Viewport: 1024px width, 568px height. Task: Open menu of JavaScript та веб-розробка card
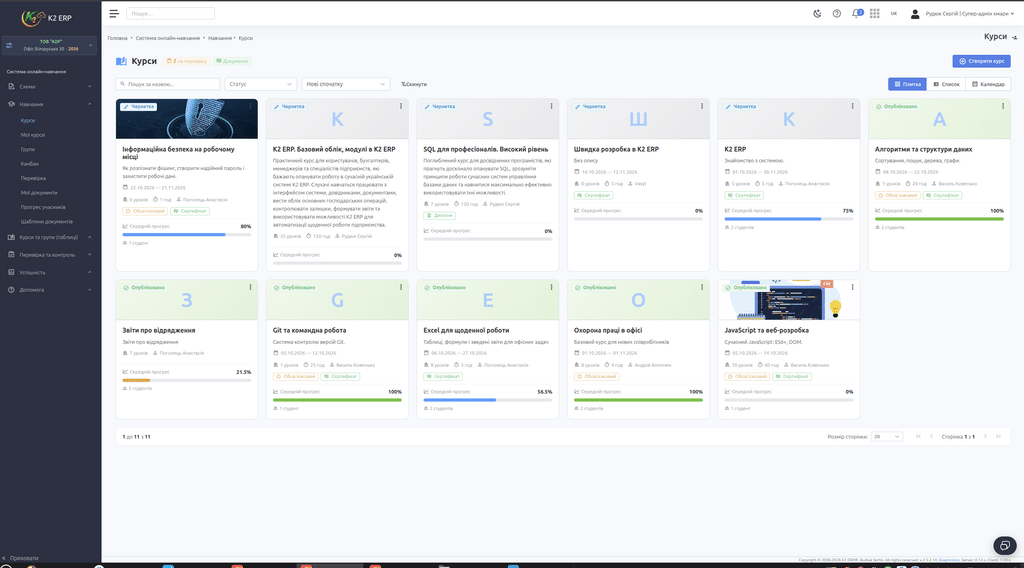852,287
